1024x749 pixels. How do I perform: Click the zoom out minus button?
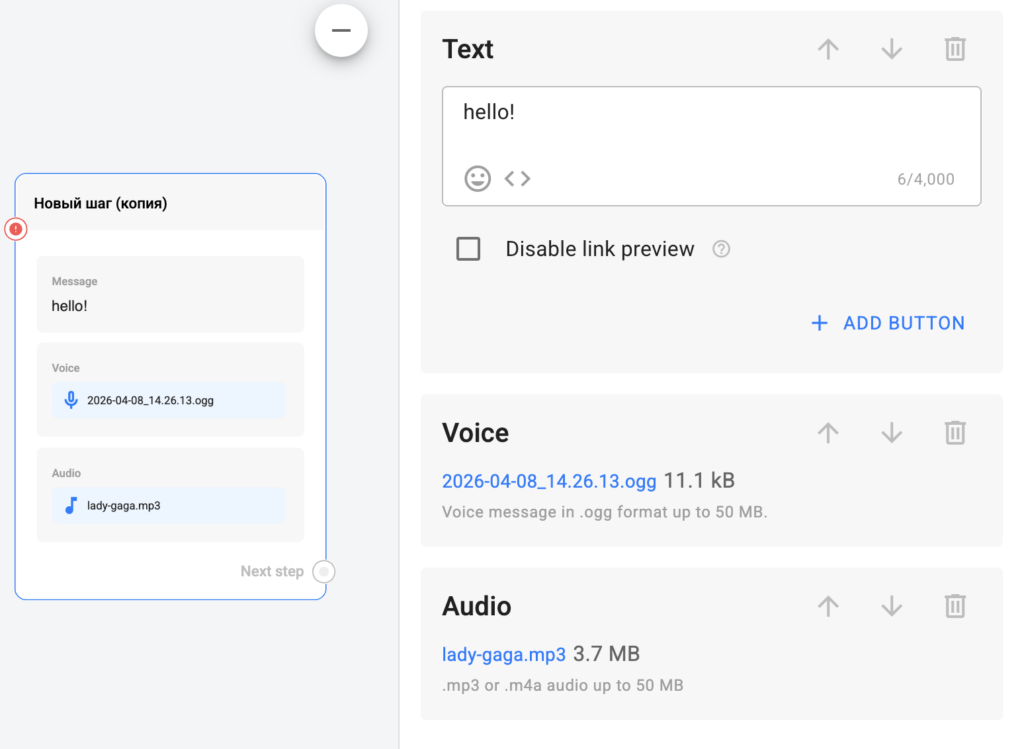click(x=341, y=31)
